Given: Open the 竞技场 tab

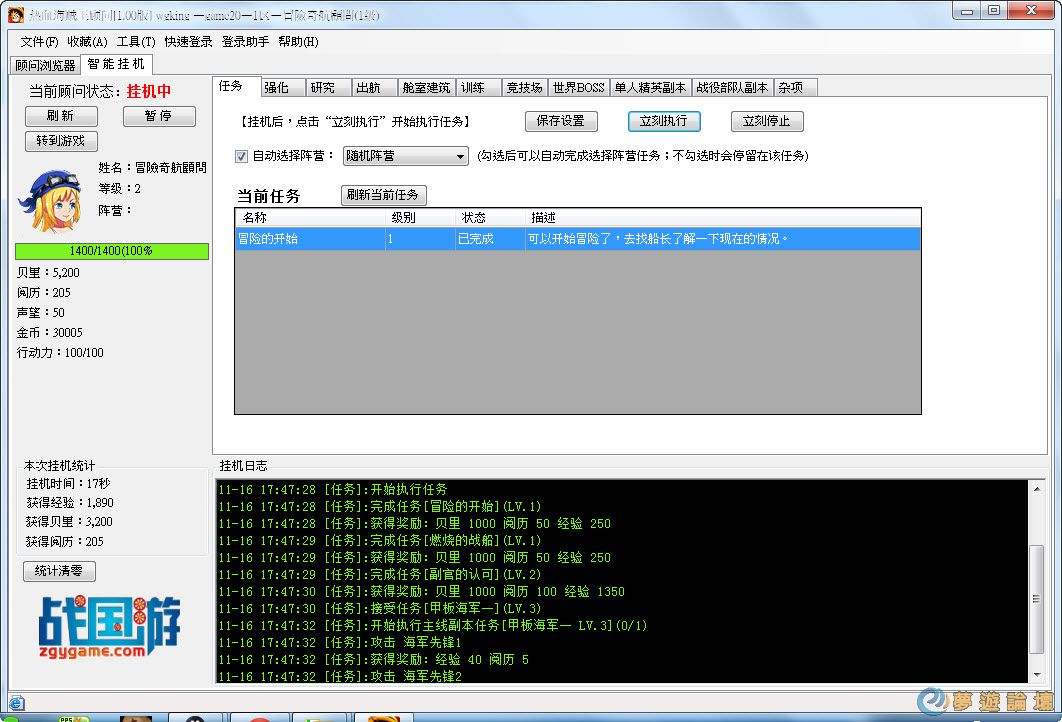Looking at the screenshot, I should click(524, 88).
